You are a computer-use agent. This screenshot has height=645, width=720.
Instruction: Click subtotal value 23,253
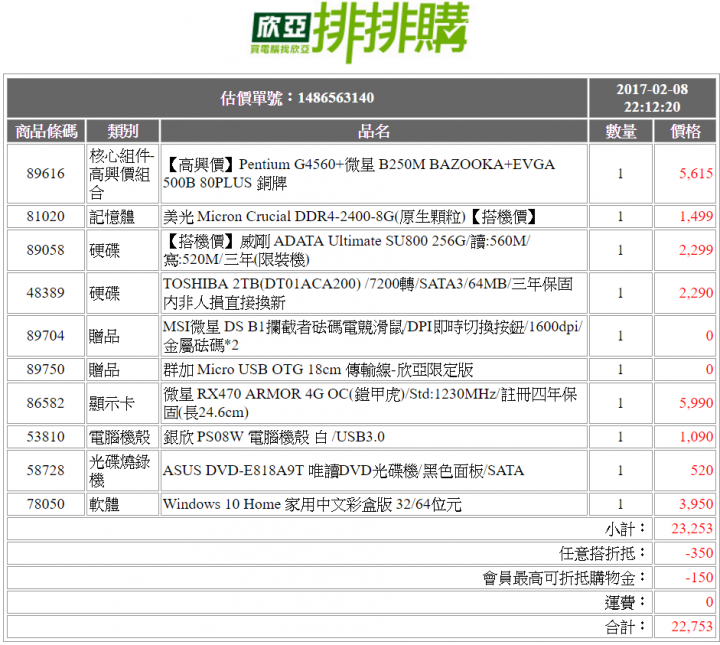(x=692, y=528)
